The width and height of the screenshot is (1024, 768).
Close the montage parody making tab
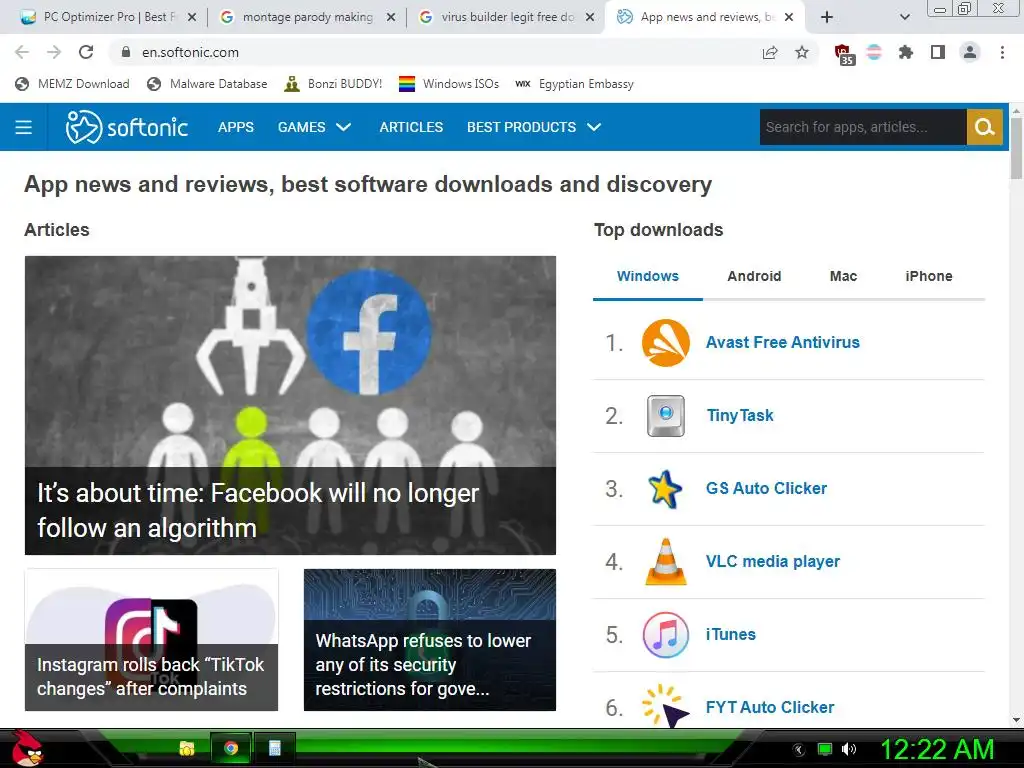pos(391,18)
